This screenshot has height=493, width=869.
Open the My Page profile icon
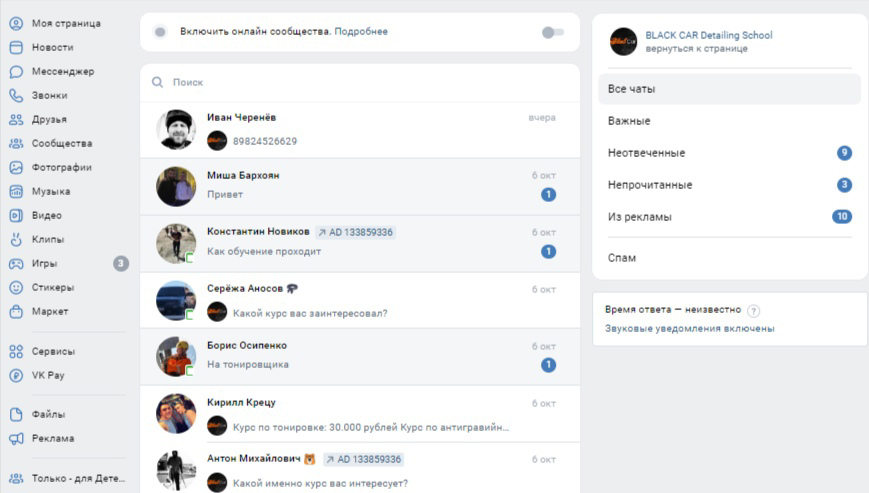16,23
